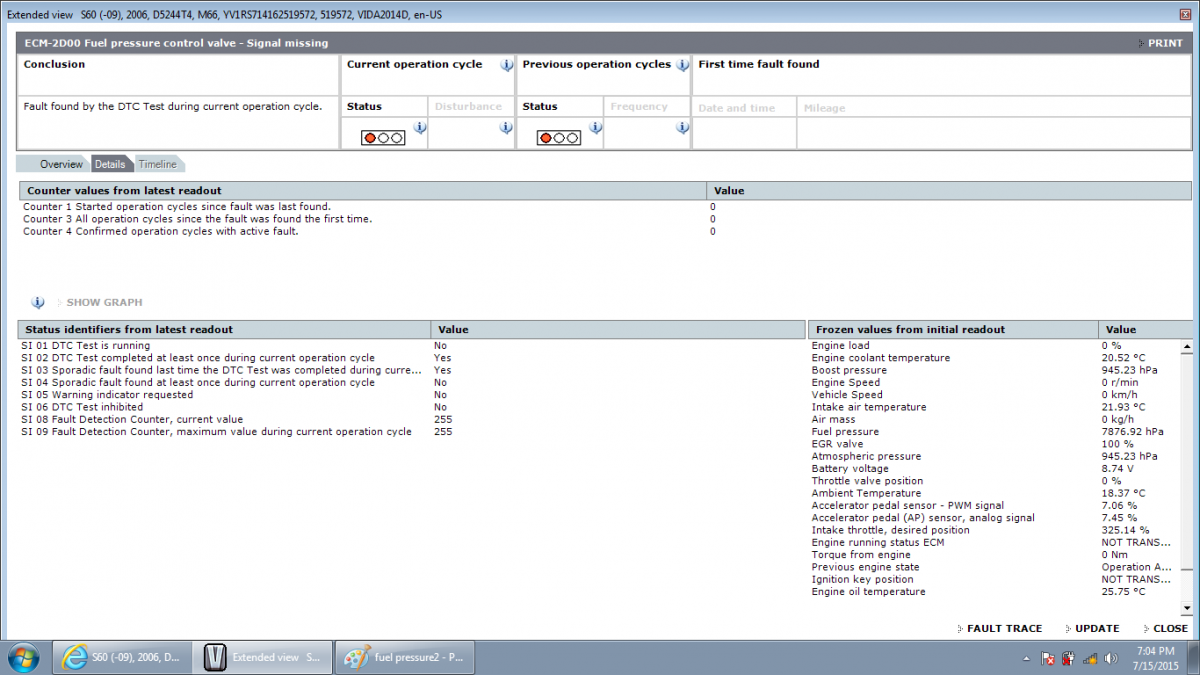The width and height of the screenshot is (1200, 675).
Task: Click the Air mass frozen value row
Action: pos(994,419)
